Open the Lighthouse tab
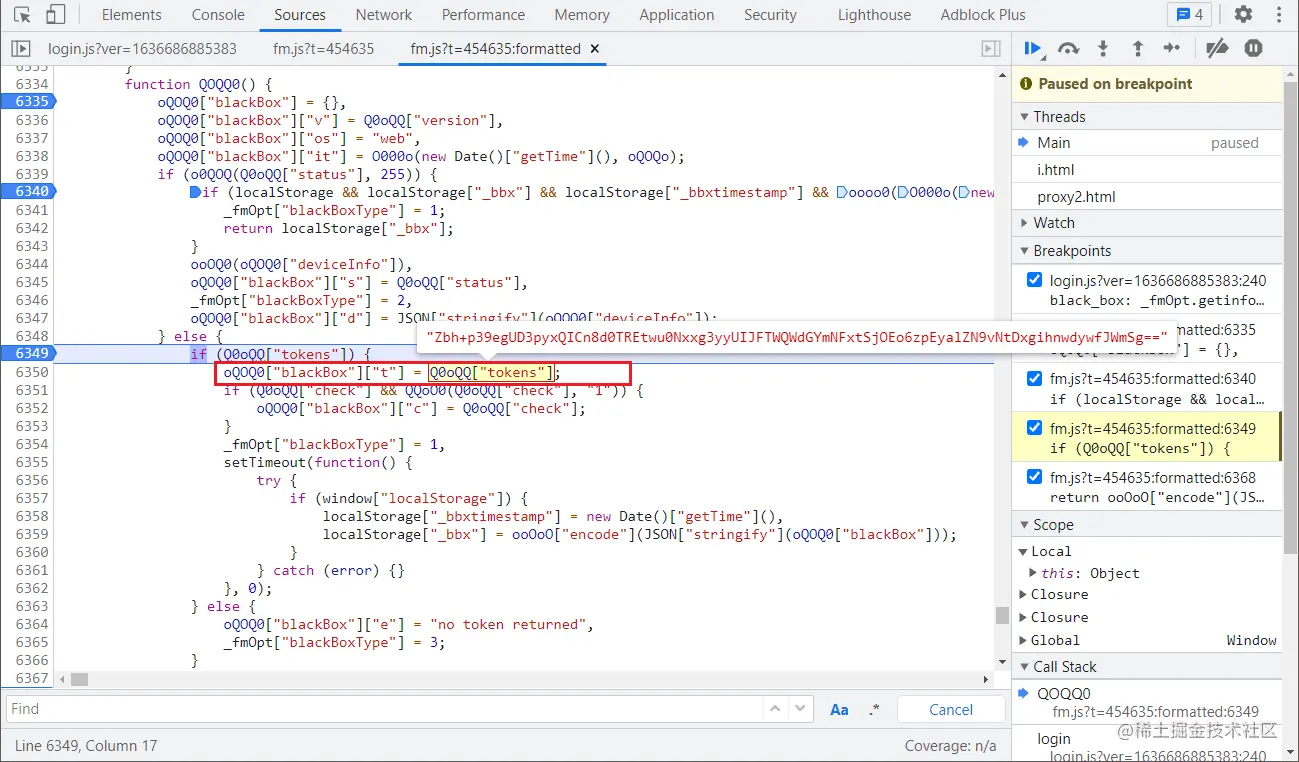This screenshot has height=762, width=1299. [874, 15]
